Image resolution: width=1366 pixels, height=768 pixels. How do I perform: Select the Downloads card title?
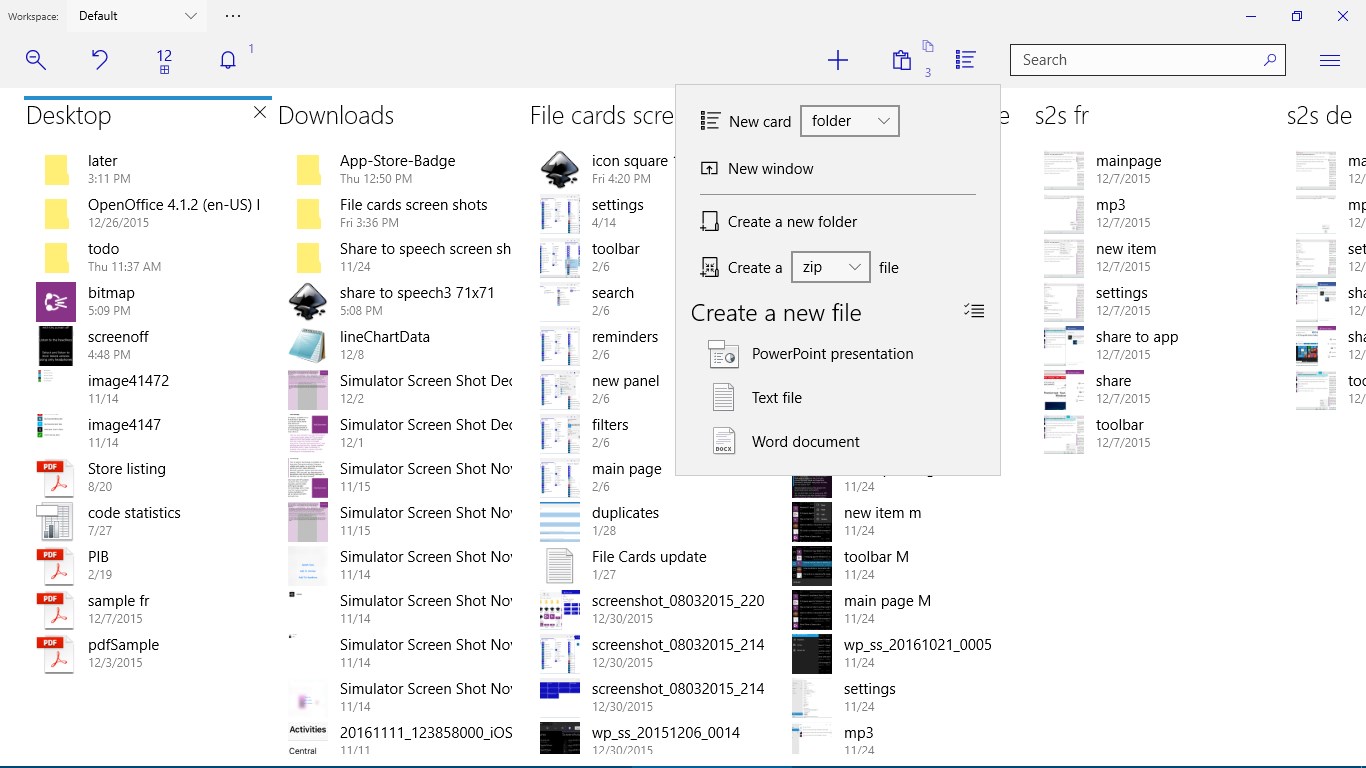coord(336,115)
